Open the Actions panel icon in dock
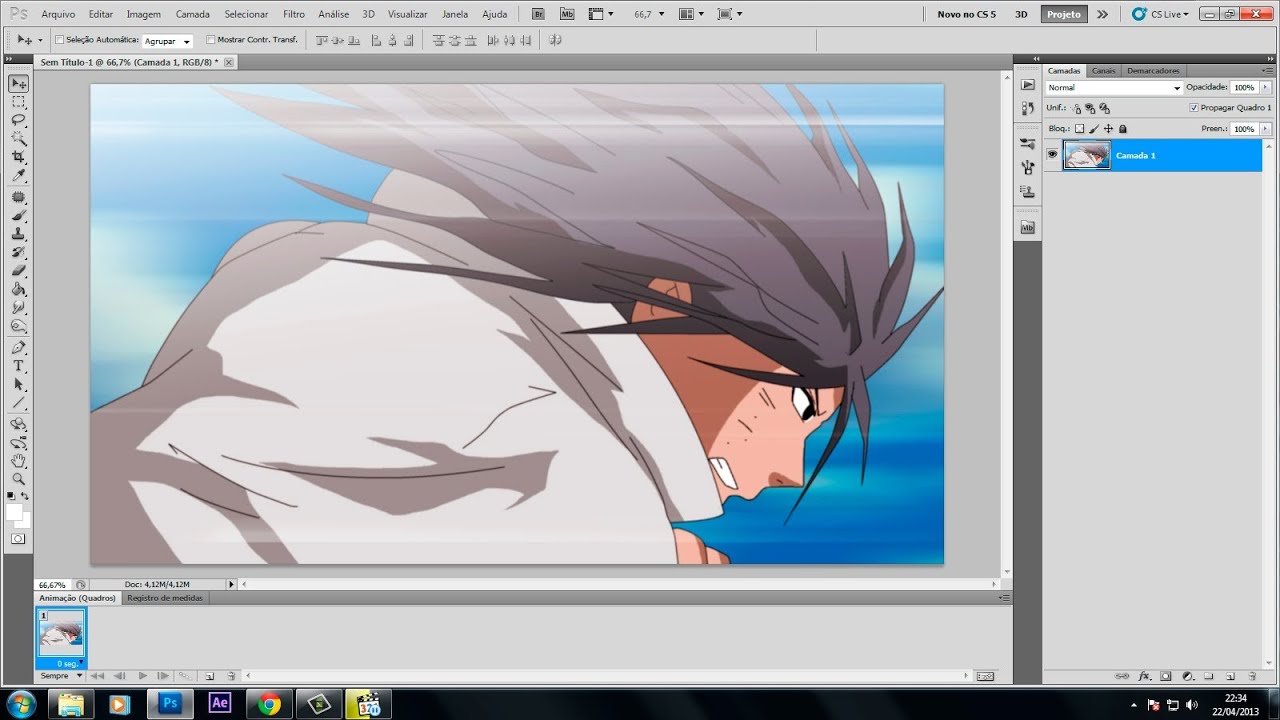This screenshot has width=1280, height=720. tap(1027, 85)
